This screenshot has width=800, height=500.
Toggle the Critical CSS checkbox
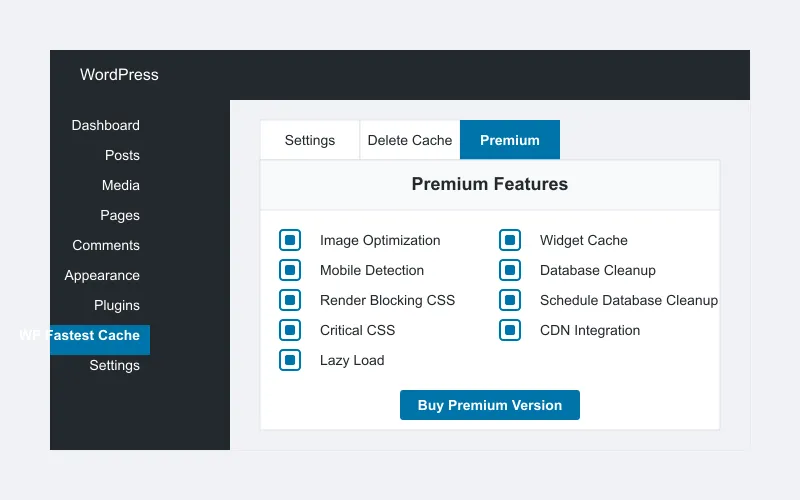click(290, 330)
